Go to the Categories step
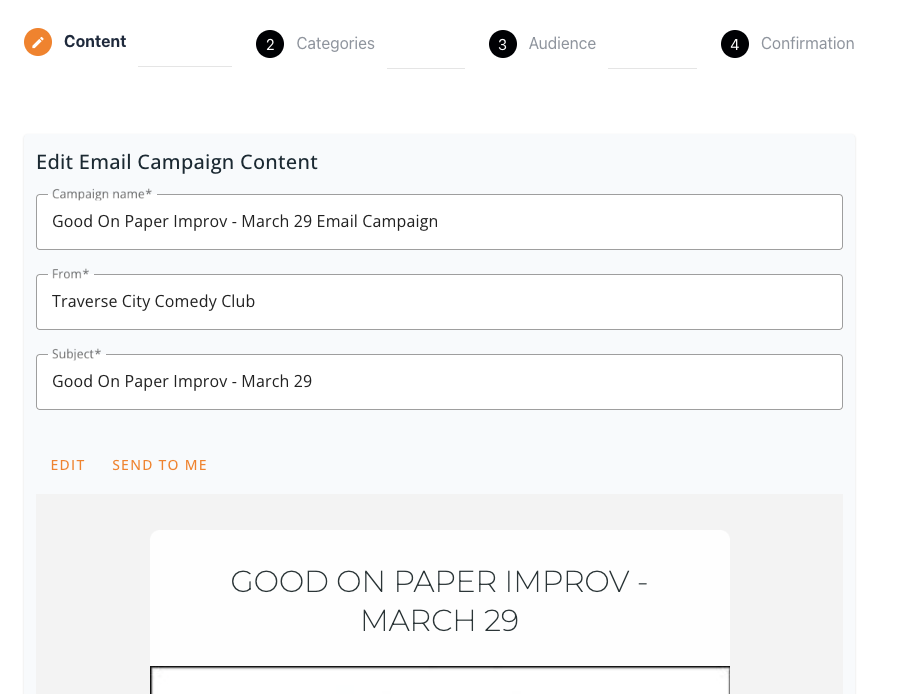 335,43
